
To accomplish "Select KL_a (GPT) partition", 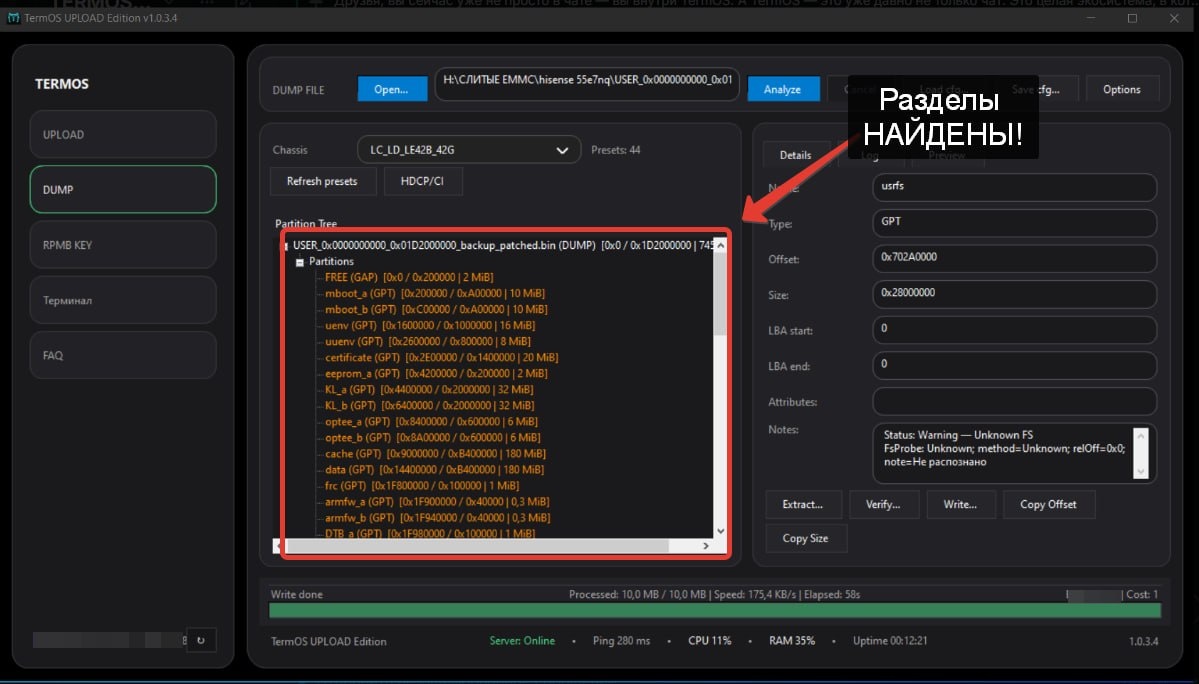I will click(429, 390).
